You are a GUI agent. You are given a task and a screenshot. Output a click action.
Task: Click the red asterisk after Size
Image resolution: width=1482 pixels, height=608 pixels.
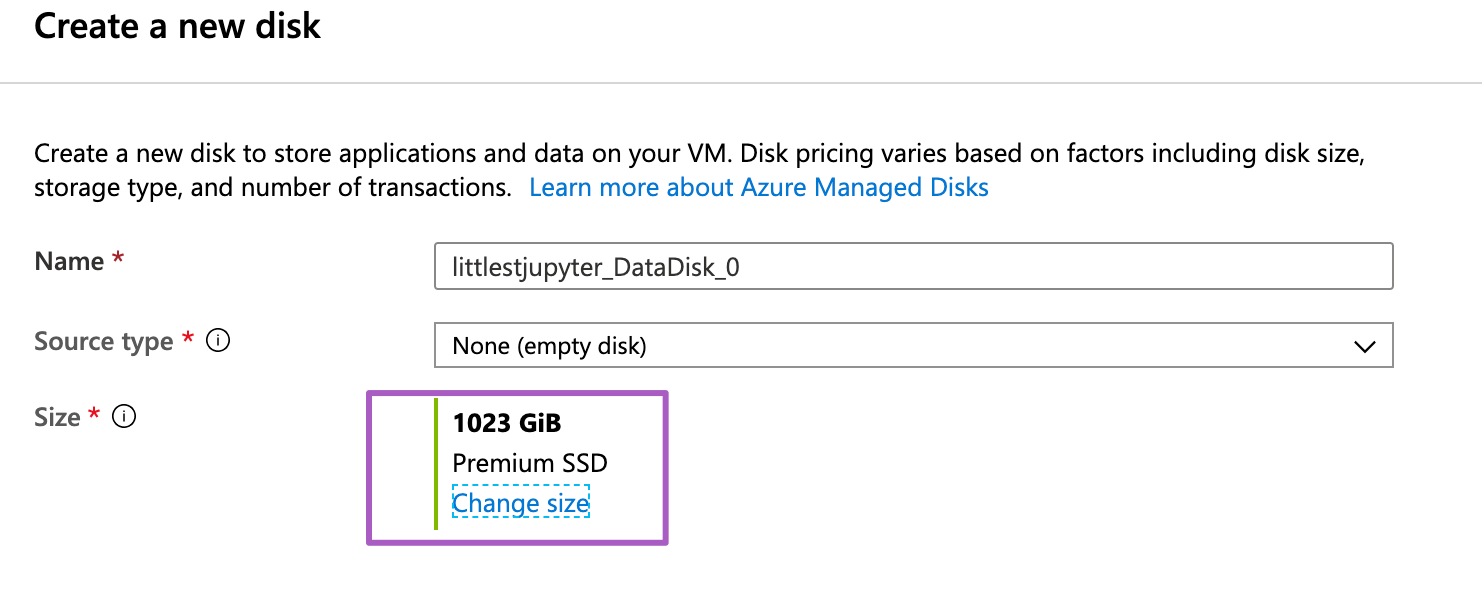pyautogui.click(x=95, y=416)
